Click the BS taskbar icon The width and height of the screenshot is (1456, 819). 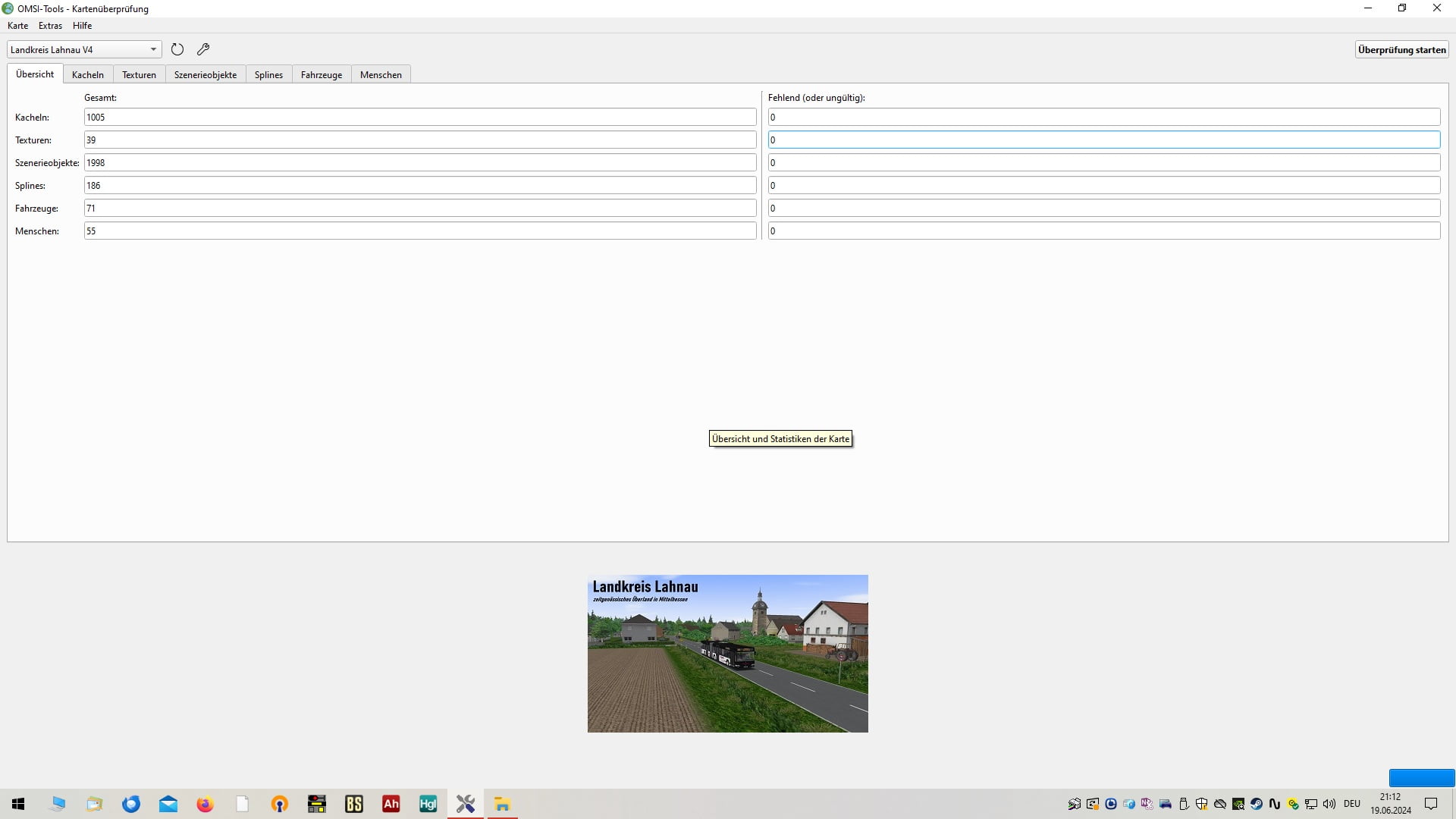(x=354, y=804)
